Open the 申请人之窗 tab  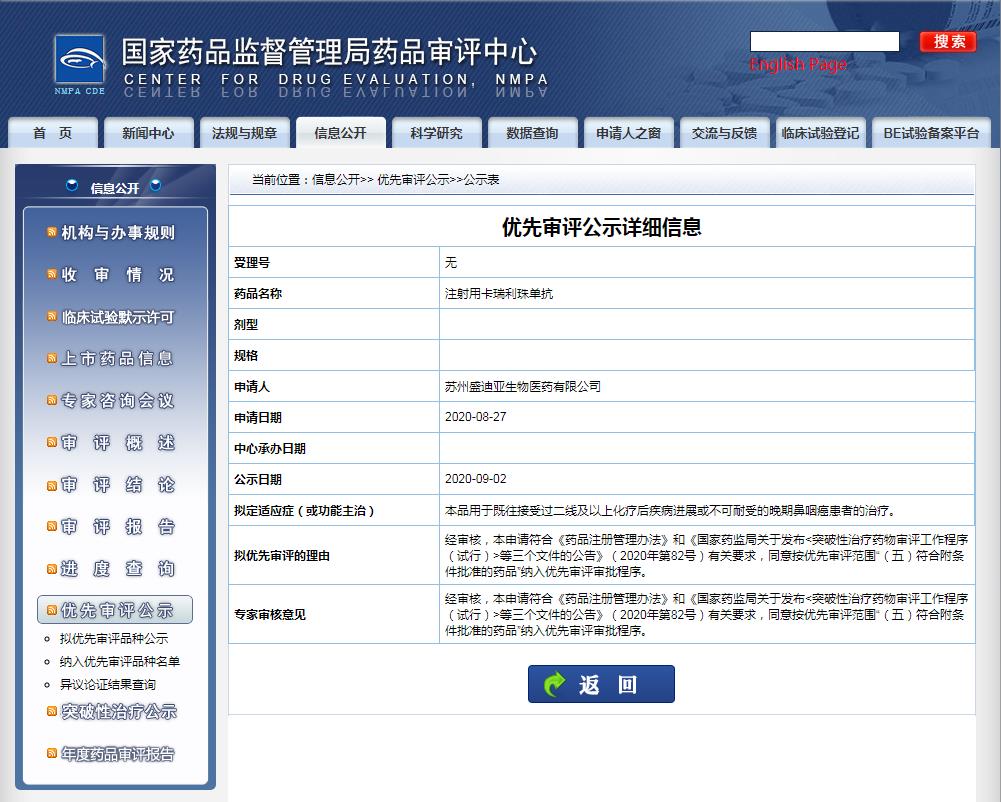(628, 133)
